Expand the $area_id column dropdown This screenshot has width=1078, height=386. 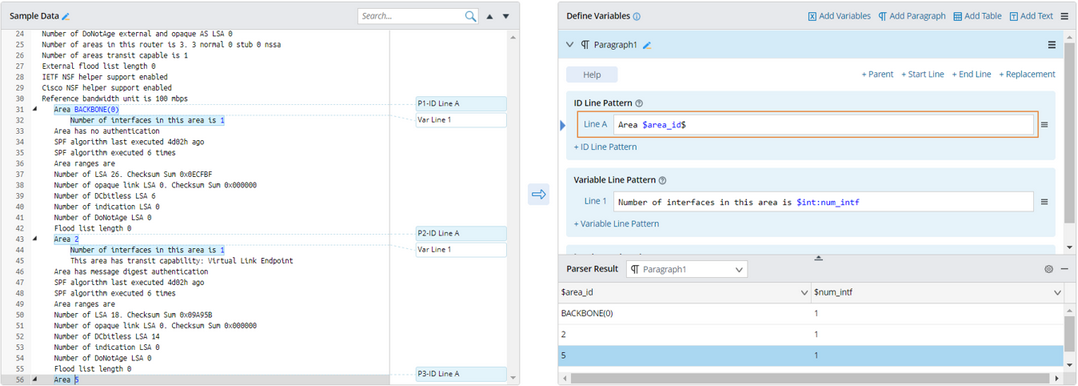click(x=805, y=293)
